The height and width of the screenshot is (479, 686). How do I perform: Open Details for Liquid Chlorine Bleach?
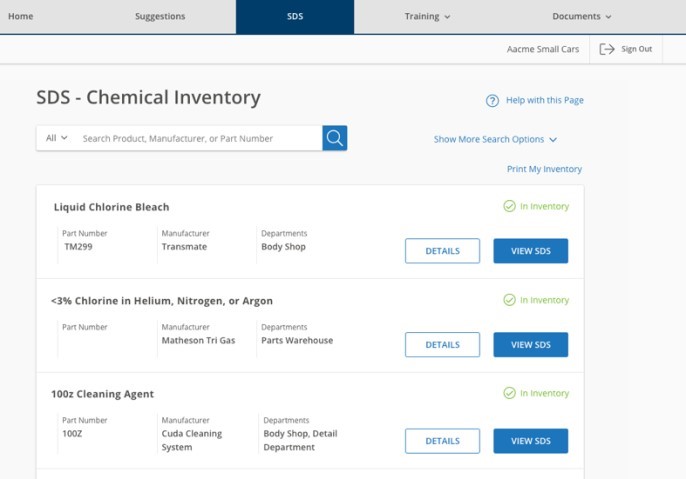(x=442, y=251)
